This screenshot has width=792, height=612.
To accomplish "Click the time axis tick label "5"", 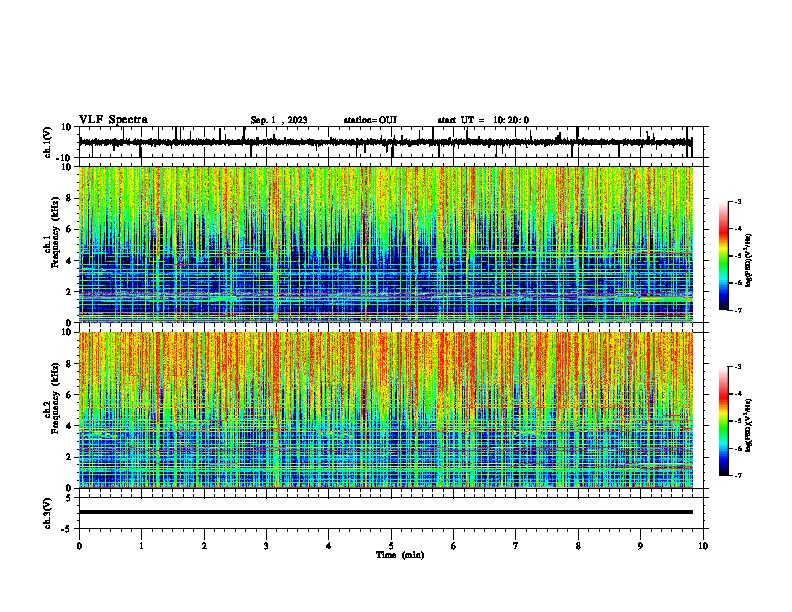I will click(x=391, y=546).
